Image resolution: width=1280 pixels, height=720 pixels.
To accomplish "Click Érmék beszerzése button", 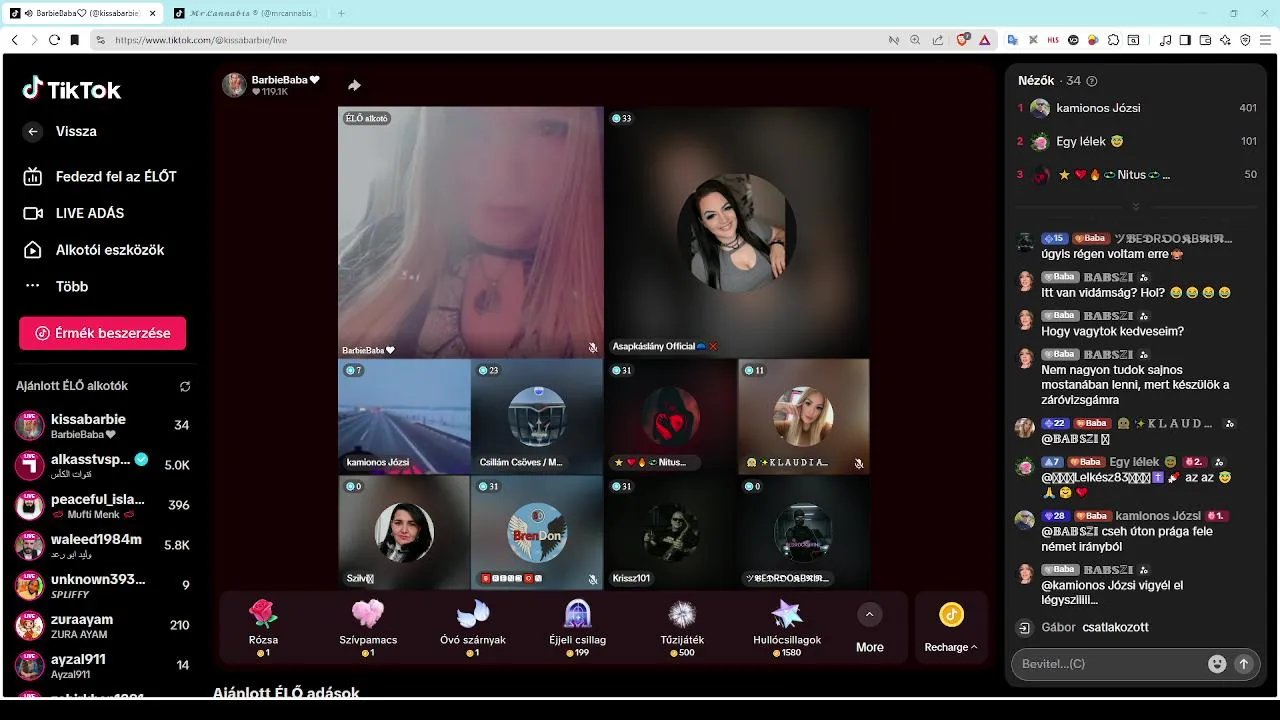I will click(x=102, y=333).
